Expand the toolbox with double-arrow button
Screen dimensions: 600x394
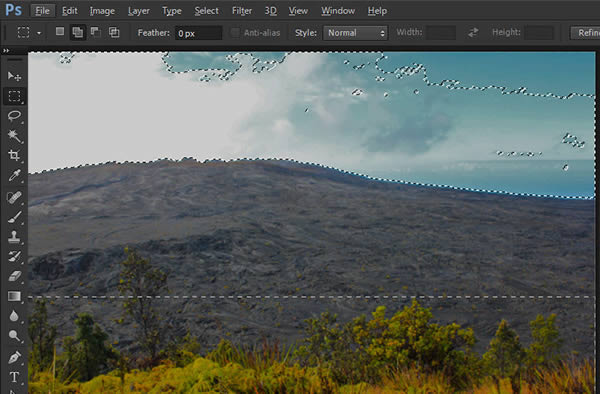click(x=6, y=50)
